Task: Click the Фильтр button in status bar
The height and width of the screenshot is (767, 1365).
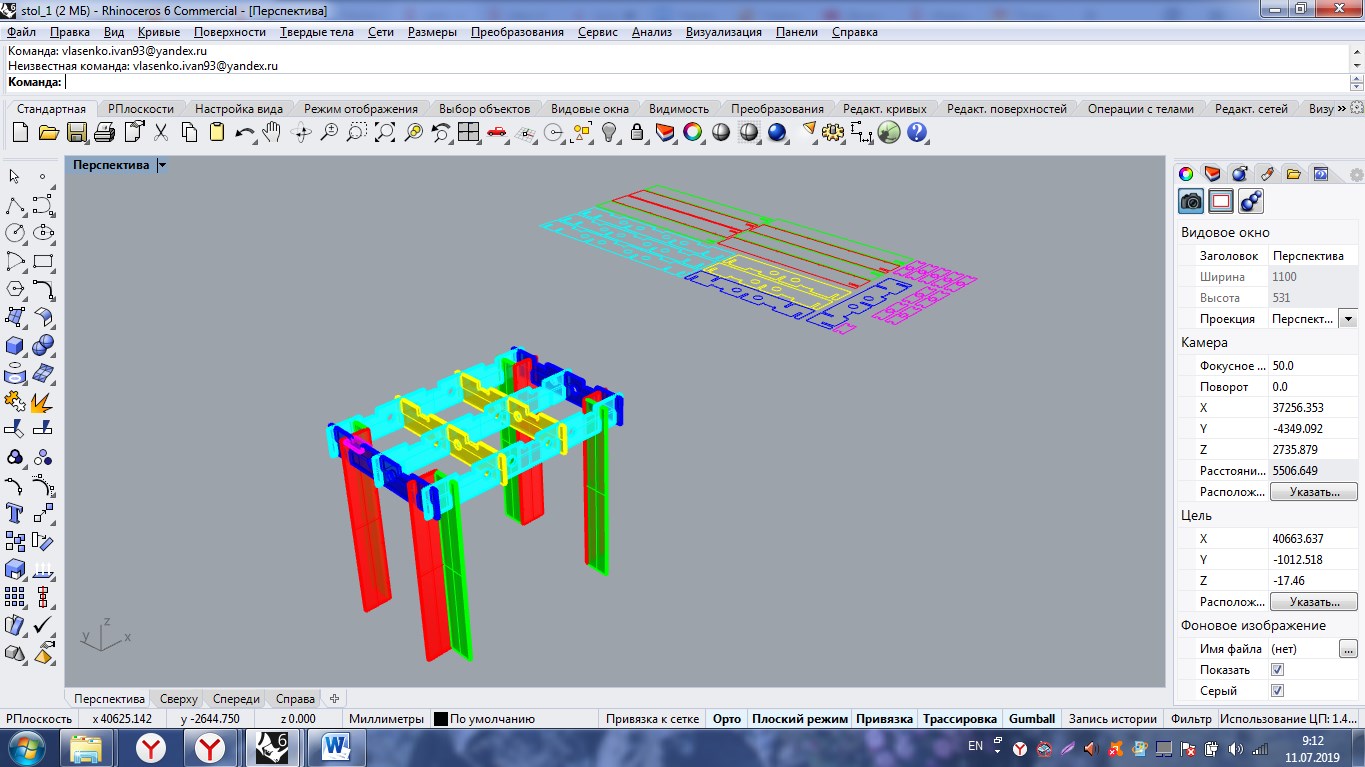Action: coord(1190,719)
